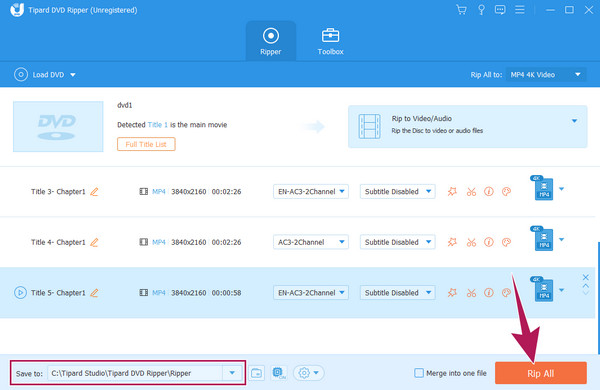Click the 4K MP4 format icon for Title 5
Screen dimensions: 600x390
coord(542,289)
